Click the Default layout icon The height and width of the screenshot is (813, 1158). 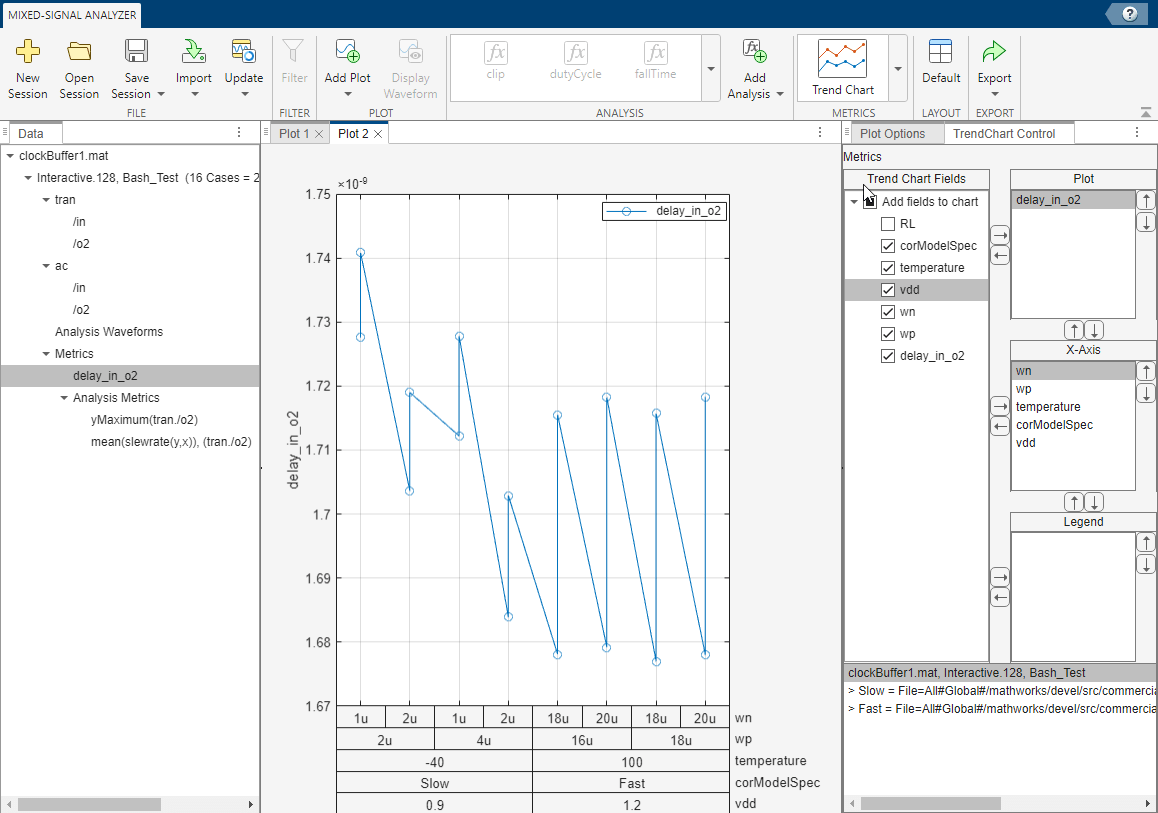(x=940, y=52)
